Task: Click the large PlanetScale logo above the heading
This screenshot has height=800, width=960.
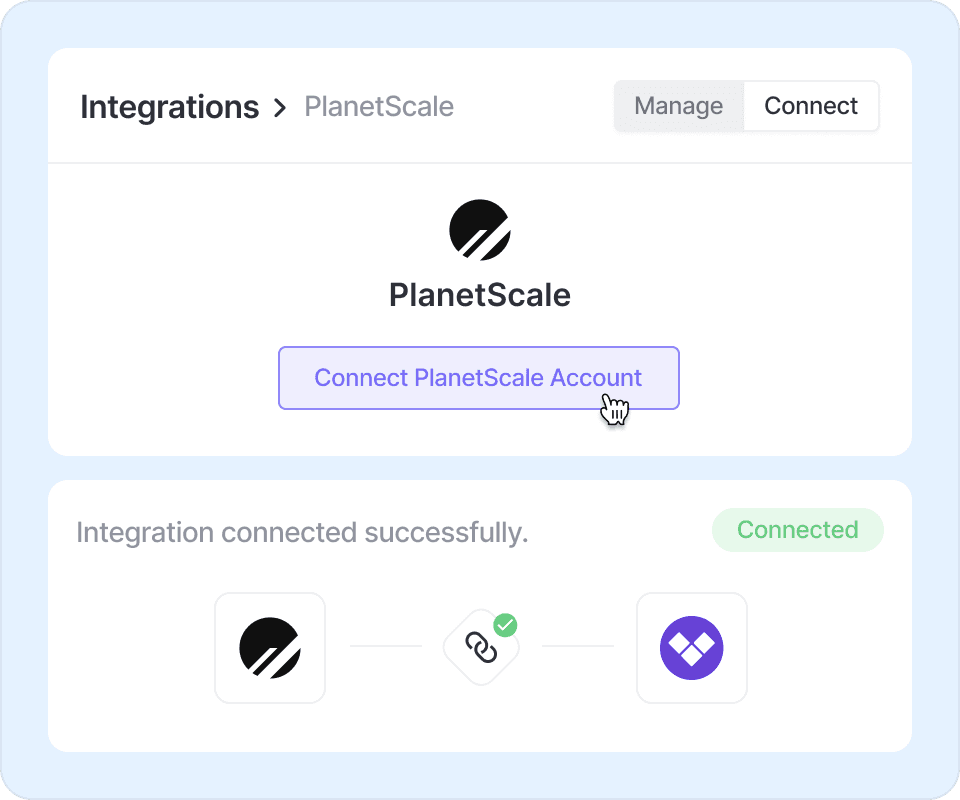Action: [x=480, y=230]
